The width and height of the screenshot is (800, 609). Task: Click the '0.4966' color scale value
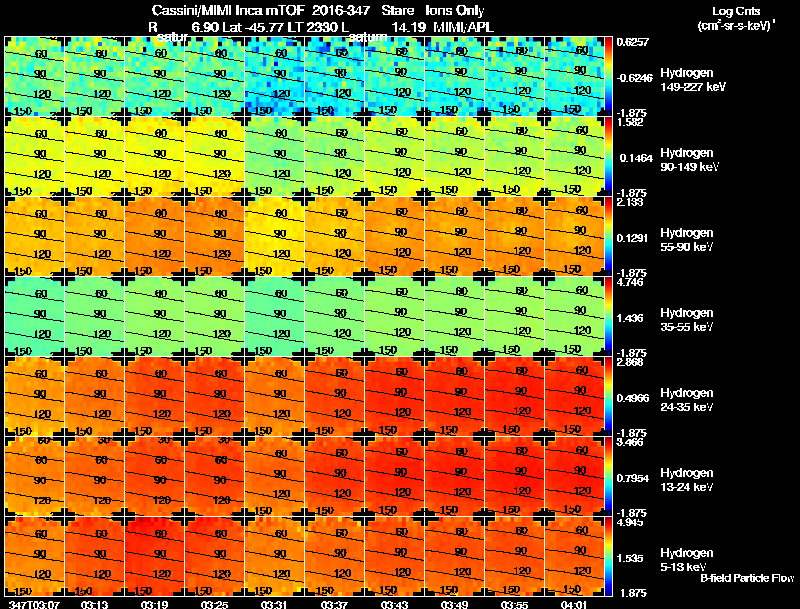pos(633,398)
